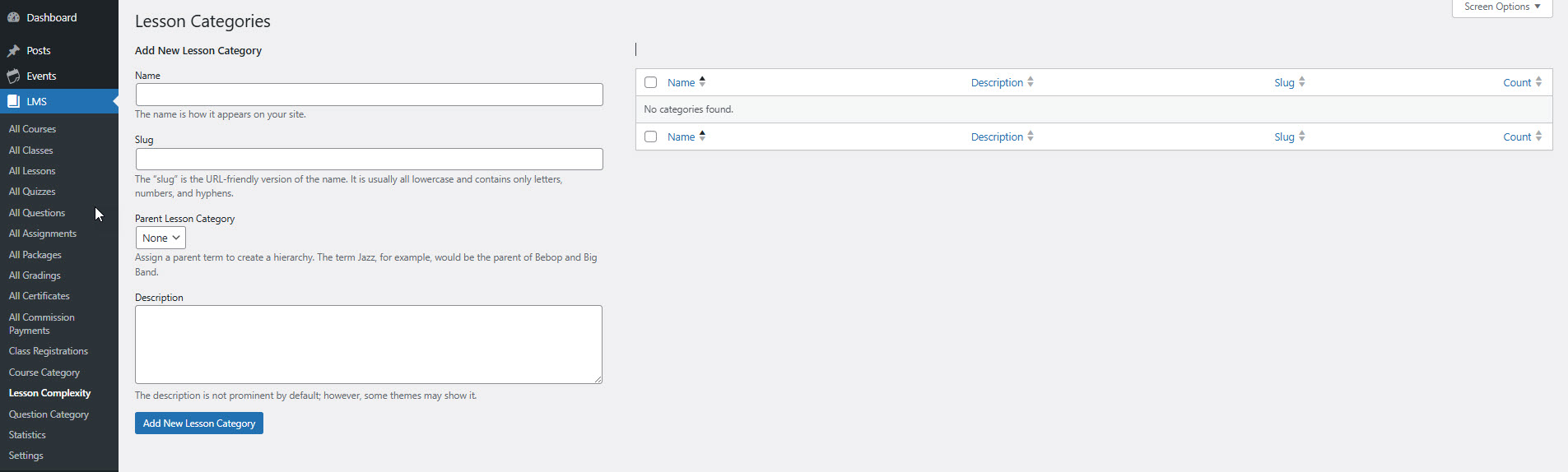Image resolution: width=1568 pixels, height=472 pixels.
Task: Click the Events calendar icon
Action: coord(13,76)
